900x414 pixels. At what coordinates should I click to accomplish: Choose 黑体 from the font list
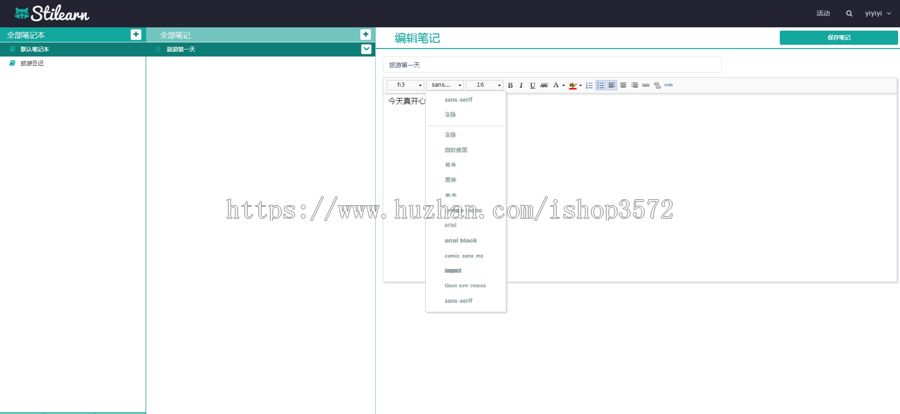(x=451, y=180)
